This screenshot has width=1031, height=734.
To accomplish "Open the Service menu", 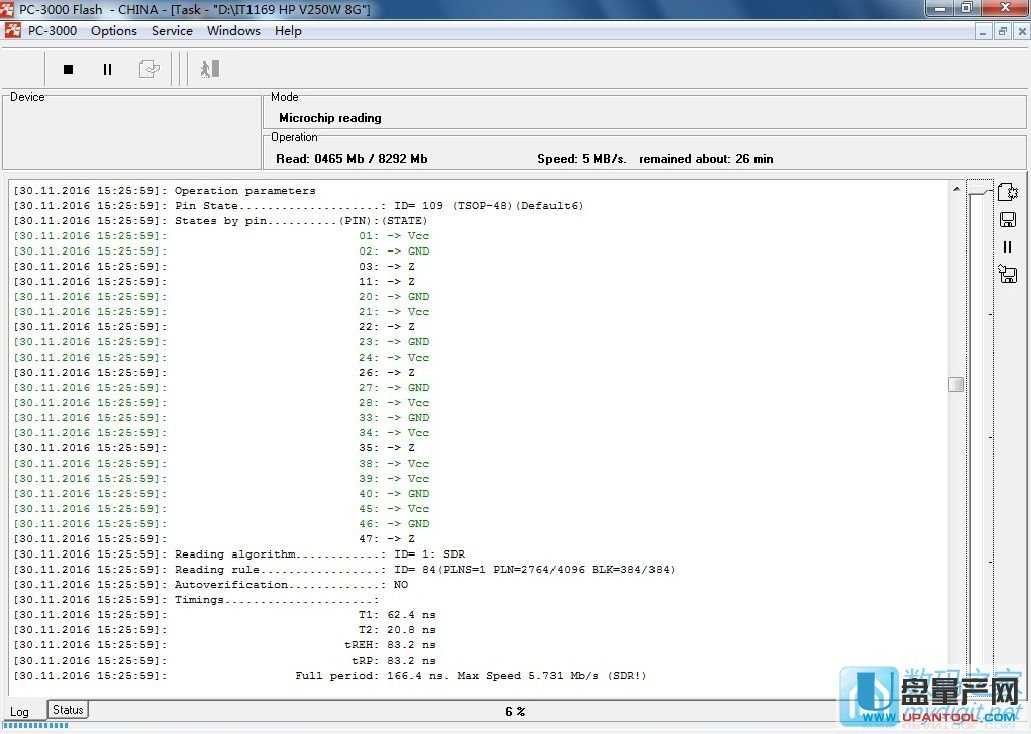I will (x=172, y=31).
